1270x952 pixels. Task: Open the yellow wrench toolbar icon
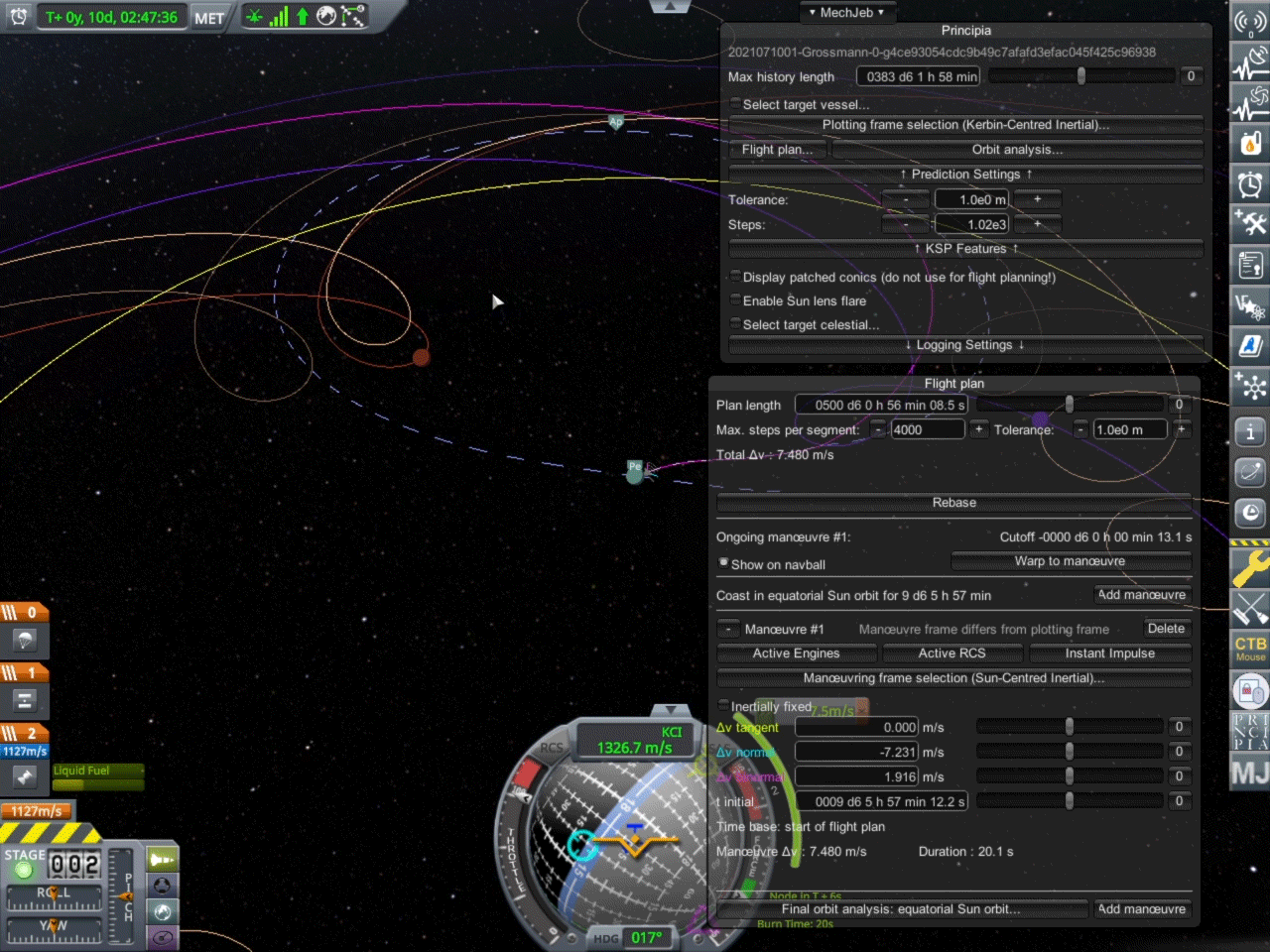pyautogui.click(x=1250, y=568)
